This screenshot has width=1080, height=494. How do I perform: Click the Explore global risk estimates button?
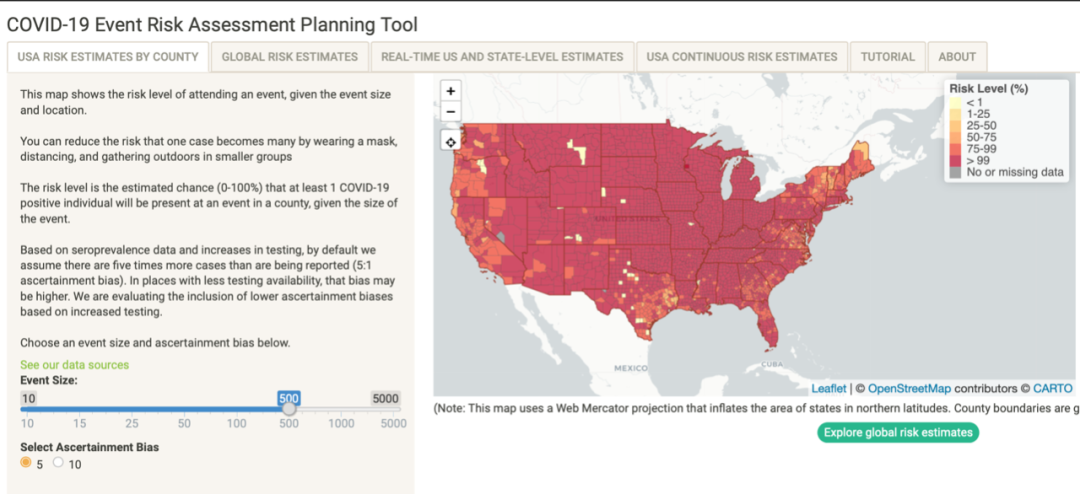tap(898, 433)
